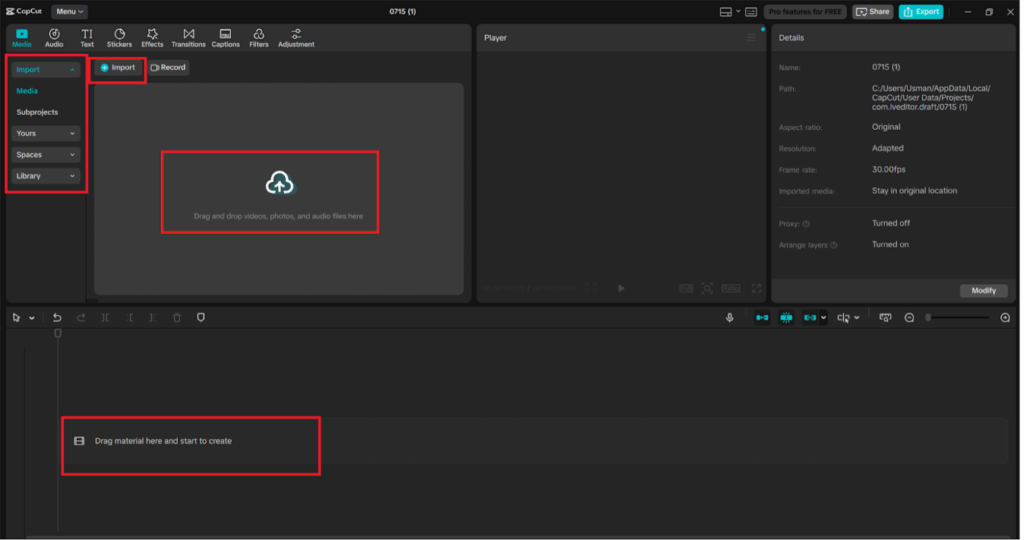1024x540 pixels.
Task: Open the Audio tab
Action: [54, 38]
